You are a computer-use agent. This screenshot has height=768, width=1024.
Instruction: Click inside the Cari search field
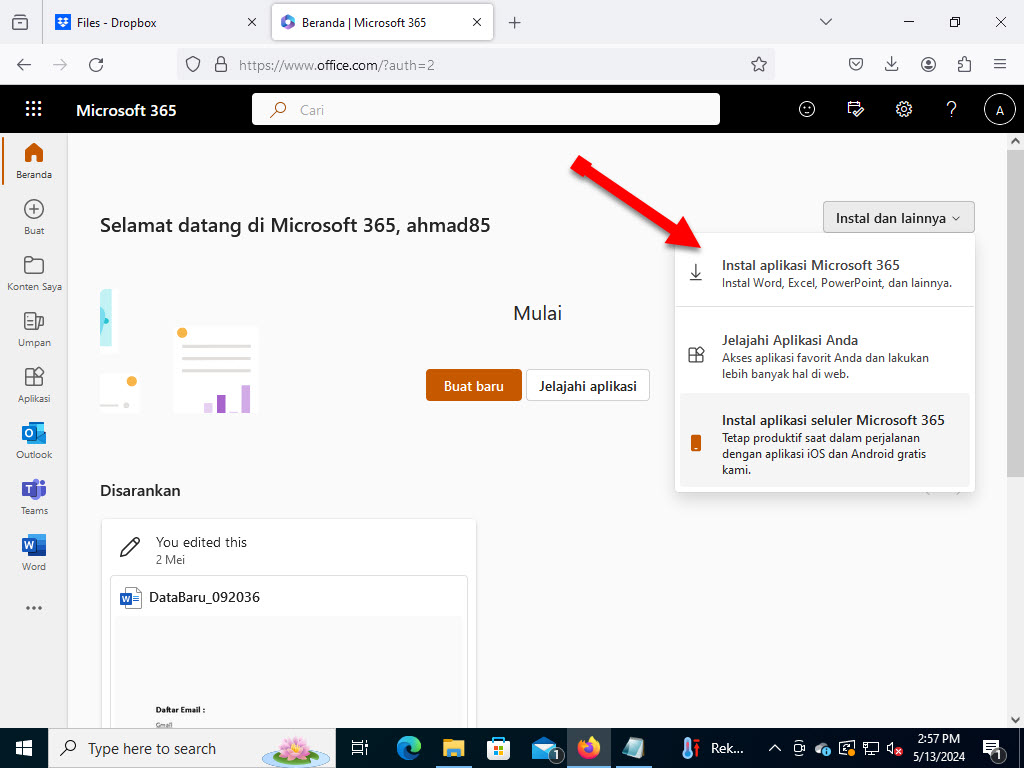pos(485,109)
